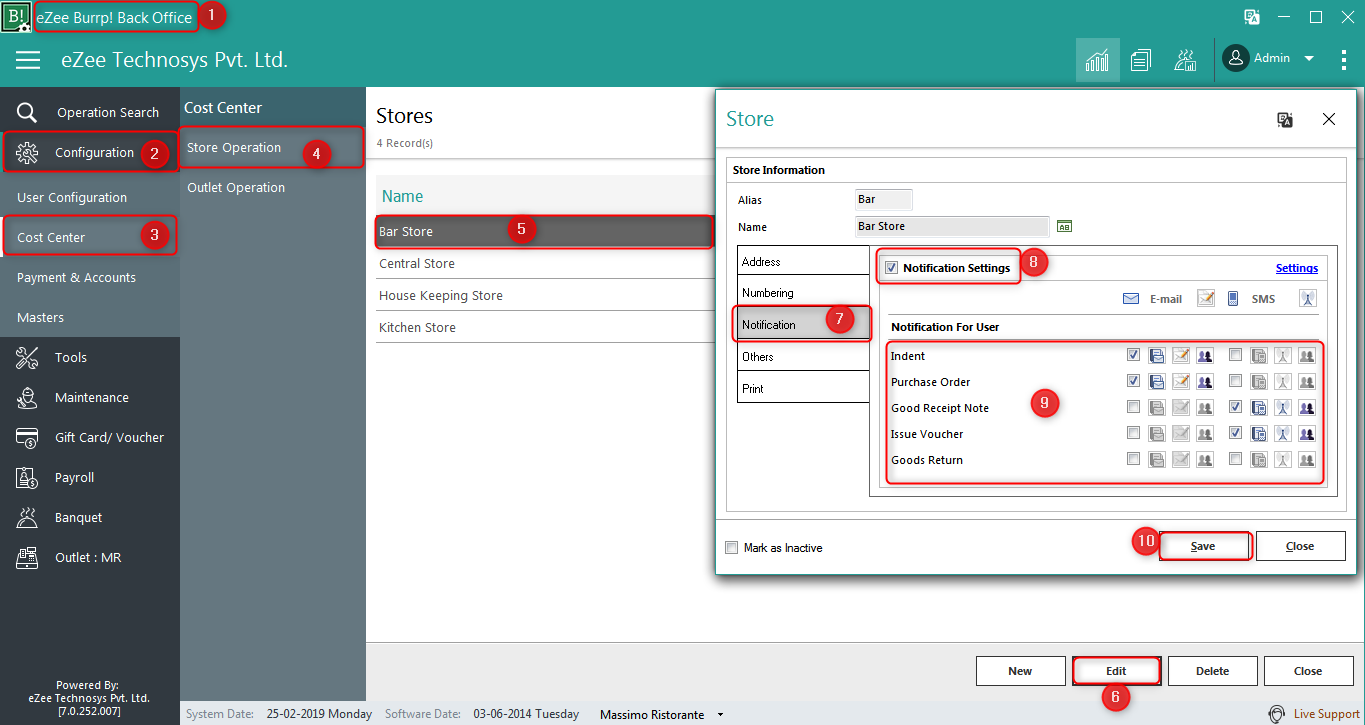Viewport: 1365px width, 725px height.
Task: Open Good Receipt Note SMS template icon
Action: 1259,407
